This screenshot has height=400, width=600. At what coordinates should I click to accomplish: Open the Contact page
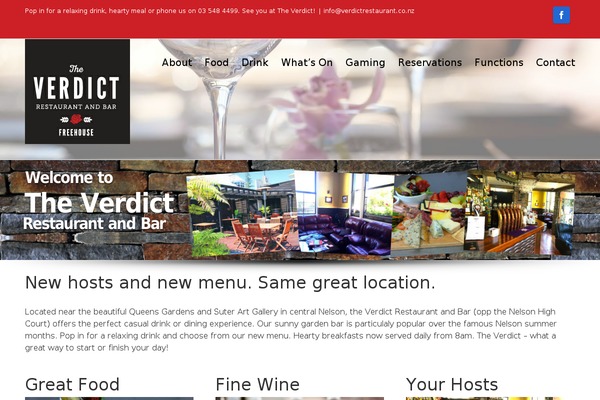[555, 62]
